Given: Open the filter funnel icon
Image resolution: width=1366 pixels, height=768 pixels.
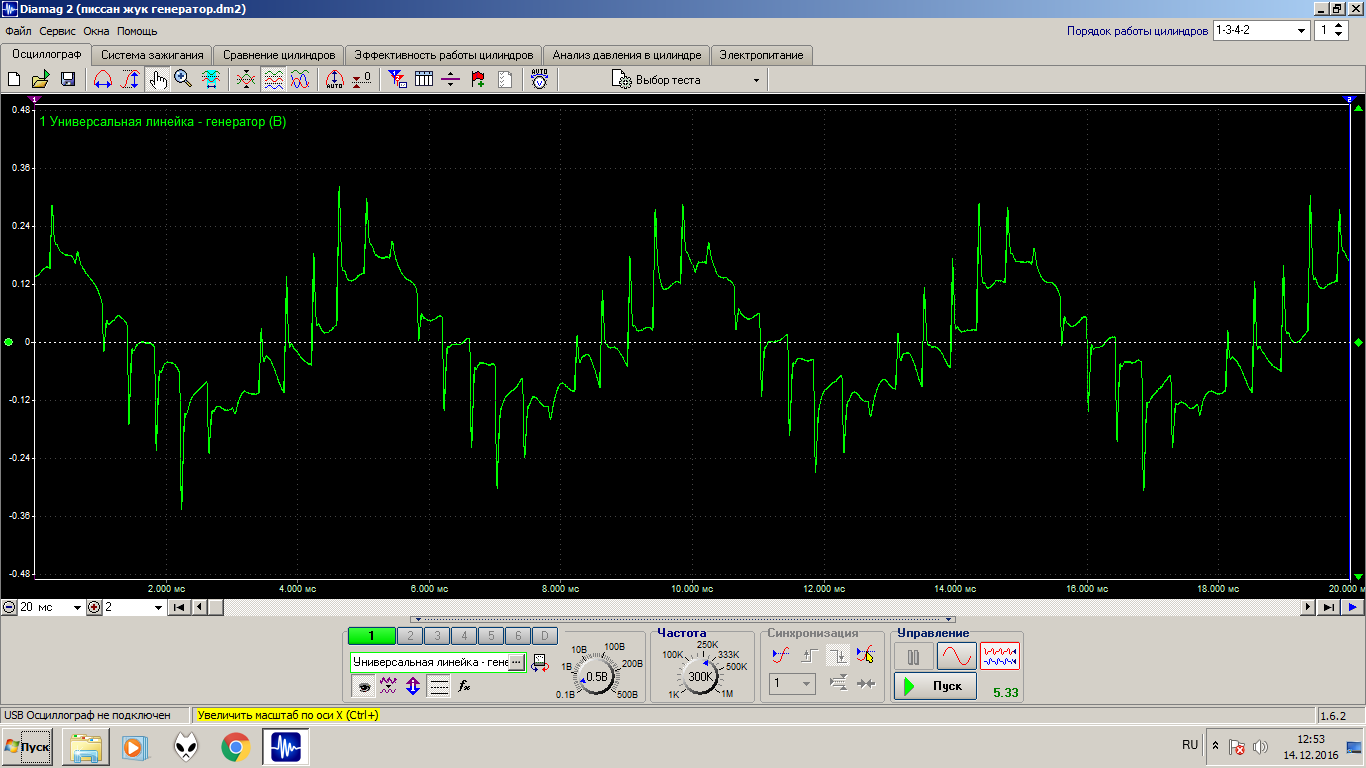Looking at the screenshot, I should pos(397,79).
